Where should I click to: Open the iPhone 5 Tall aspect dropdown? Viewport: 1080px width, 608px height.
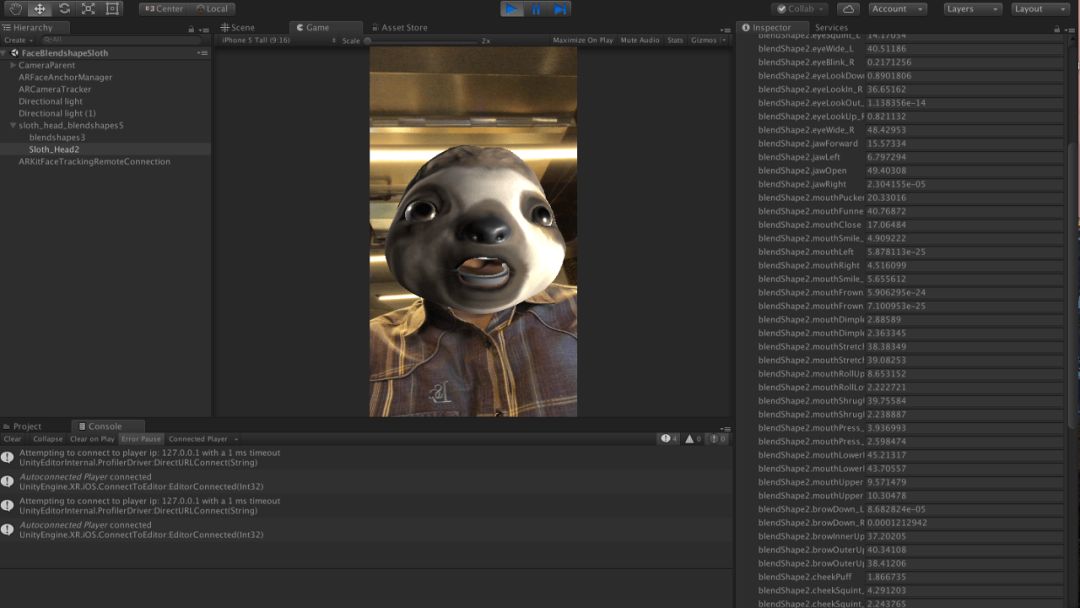click(279, 41)
